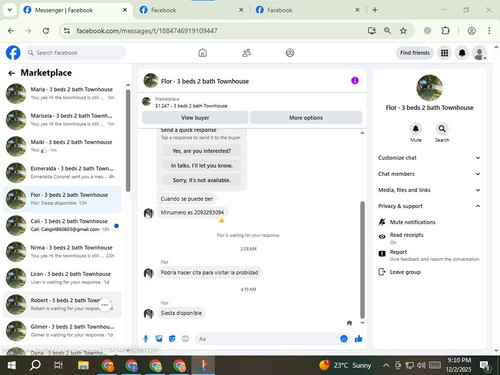Click the weather 23°C Sunny widget
This screenshot has height=375, width=500.
click(345, 365)
